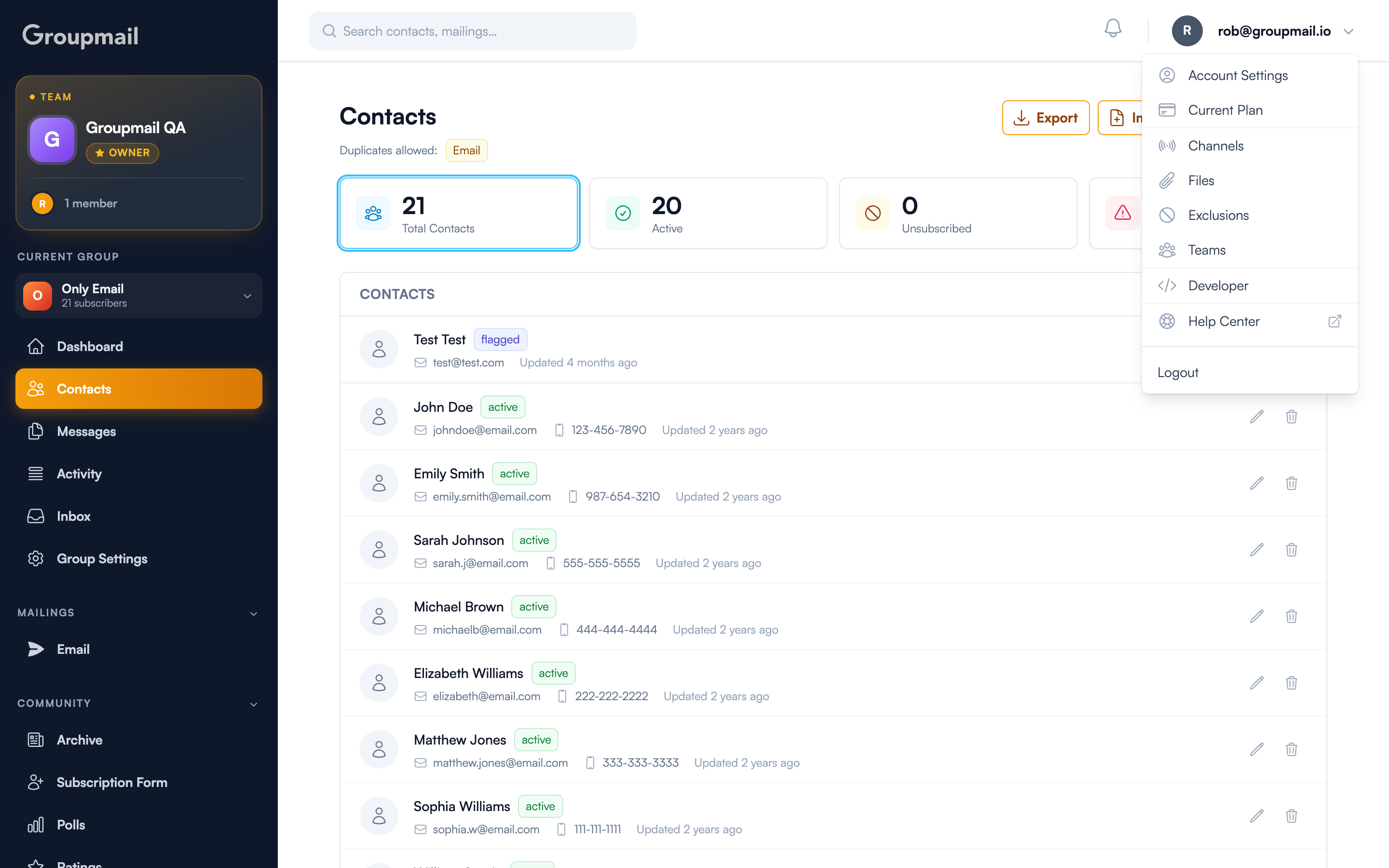Image resolution: width=1389 pixels, height=868 pixels.
Task: Delete the Michael Brown contact
Action: [1291, 617]
